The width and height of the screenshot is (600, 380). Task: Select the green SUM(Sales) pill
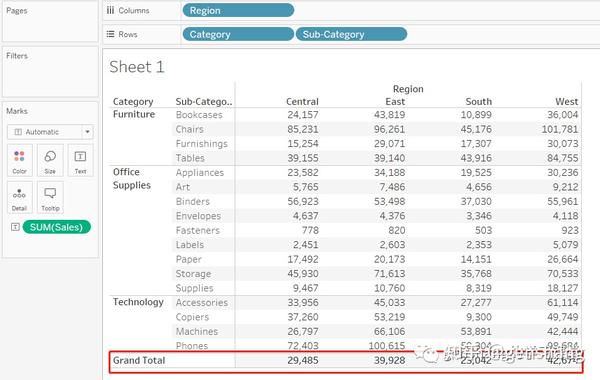coord(57,227)
